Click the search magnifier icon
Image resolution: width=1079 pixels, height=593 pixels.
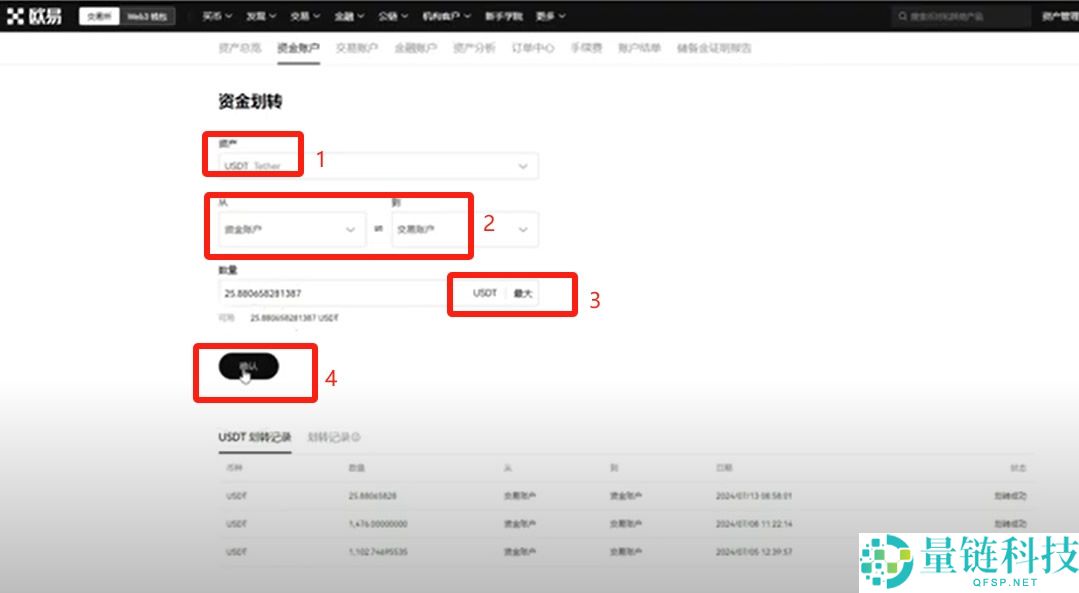[x=901, y=15]
